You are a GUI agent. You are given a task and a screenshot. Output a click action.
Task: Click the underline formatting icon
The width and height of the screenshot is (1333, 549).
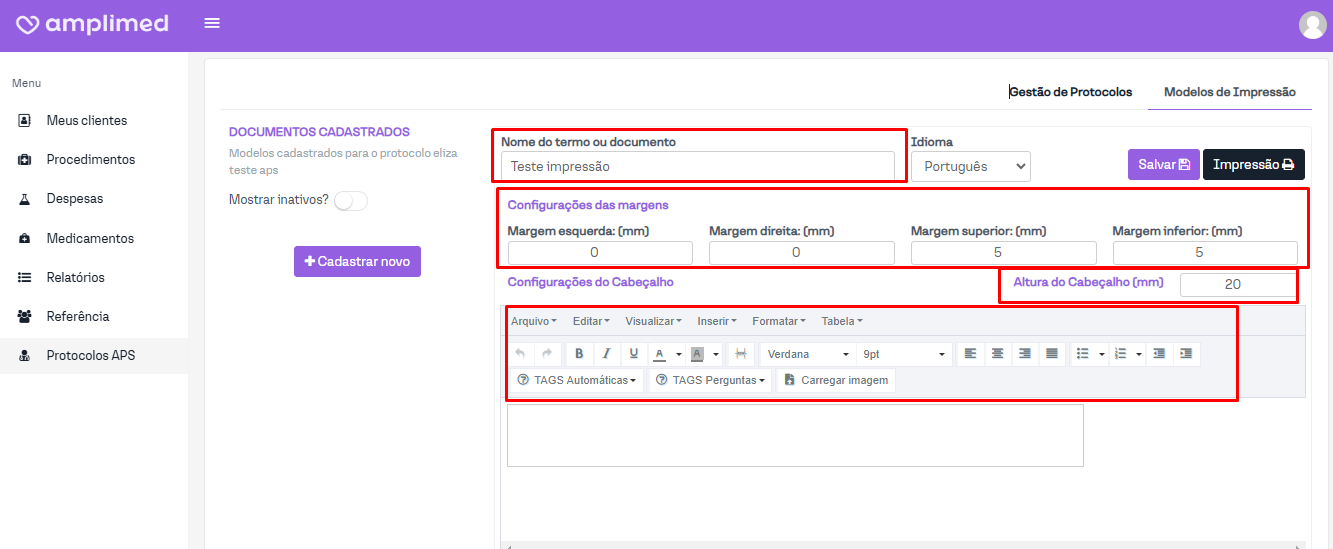[634, 354]
